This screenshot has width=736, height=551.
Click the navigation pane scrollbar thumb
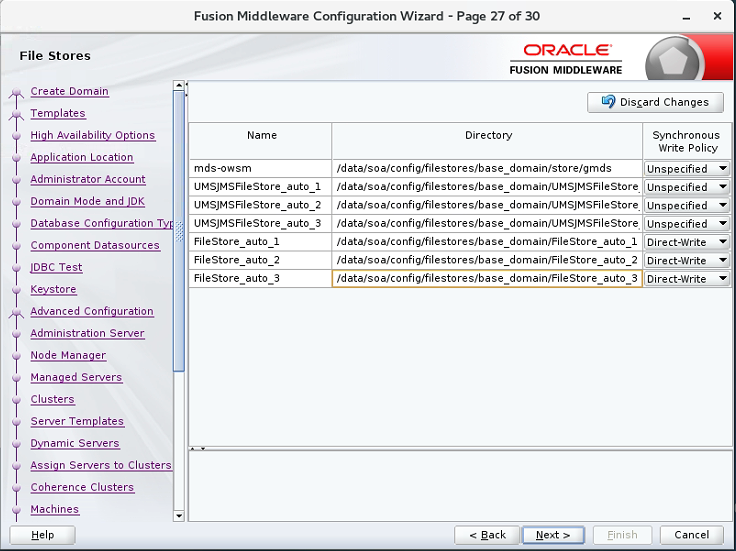point(178,231)
